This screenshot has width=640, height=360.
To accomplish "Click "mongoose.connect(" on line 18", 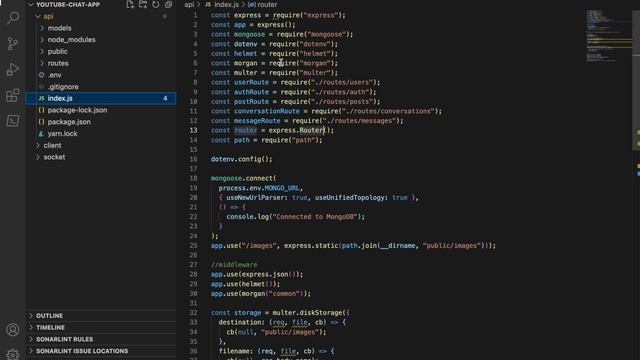I will [x=243, y=178].
